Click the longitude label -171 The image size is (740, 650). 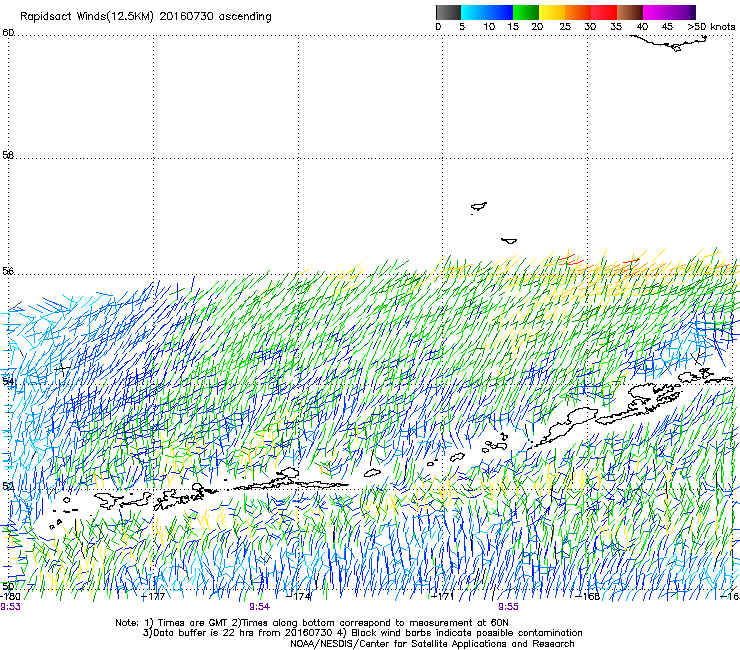pos(442,596)
